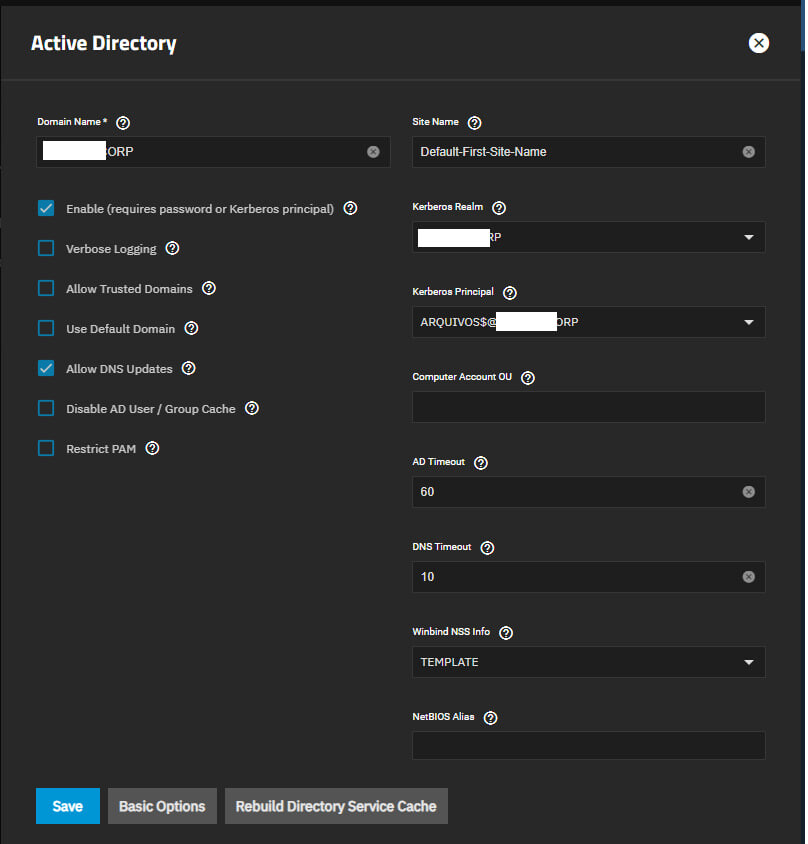808x844 pixels.
Task: Toggle Allow Trusted Domains checkbox
Action: [46, 289]
